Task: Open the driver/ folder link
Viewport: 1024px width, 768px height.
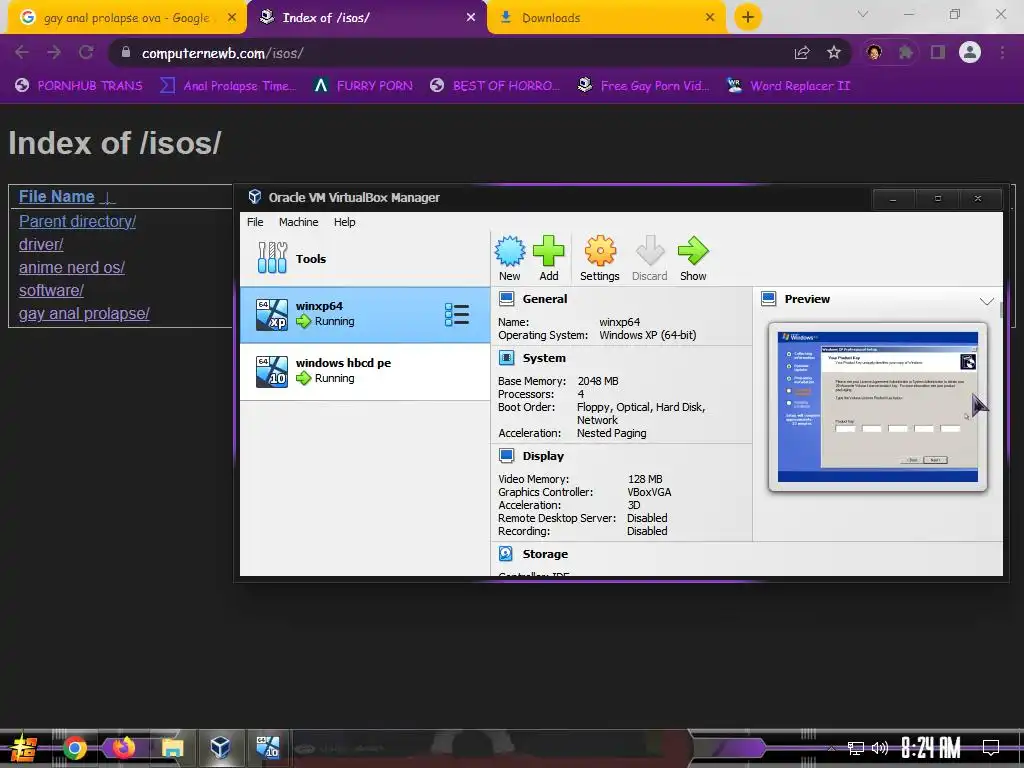Action: (41, 244)
